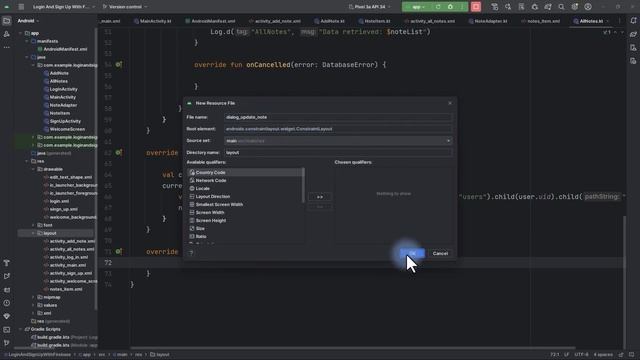Open the main menu hamburger icon
The image size is (640, 360).
[21, 7]
